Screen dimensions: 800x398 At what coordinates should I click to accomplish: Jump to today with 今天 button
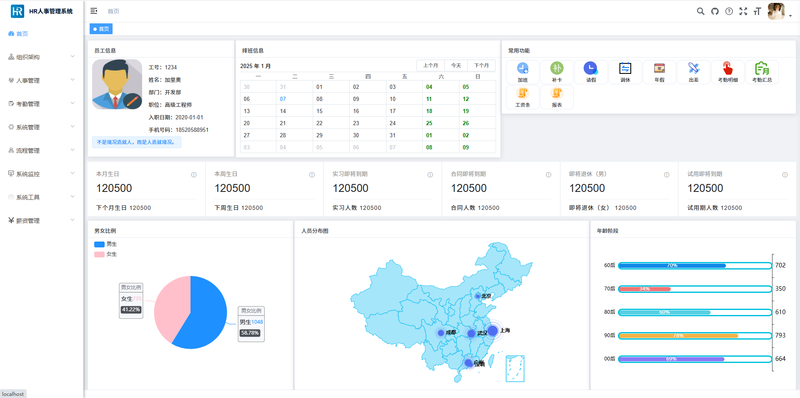tap(456, 66)
